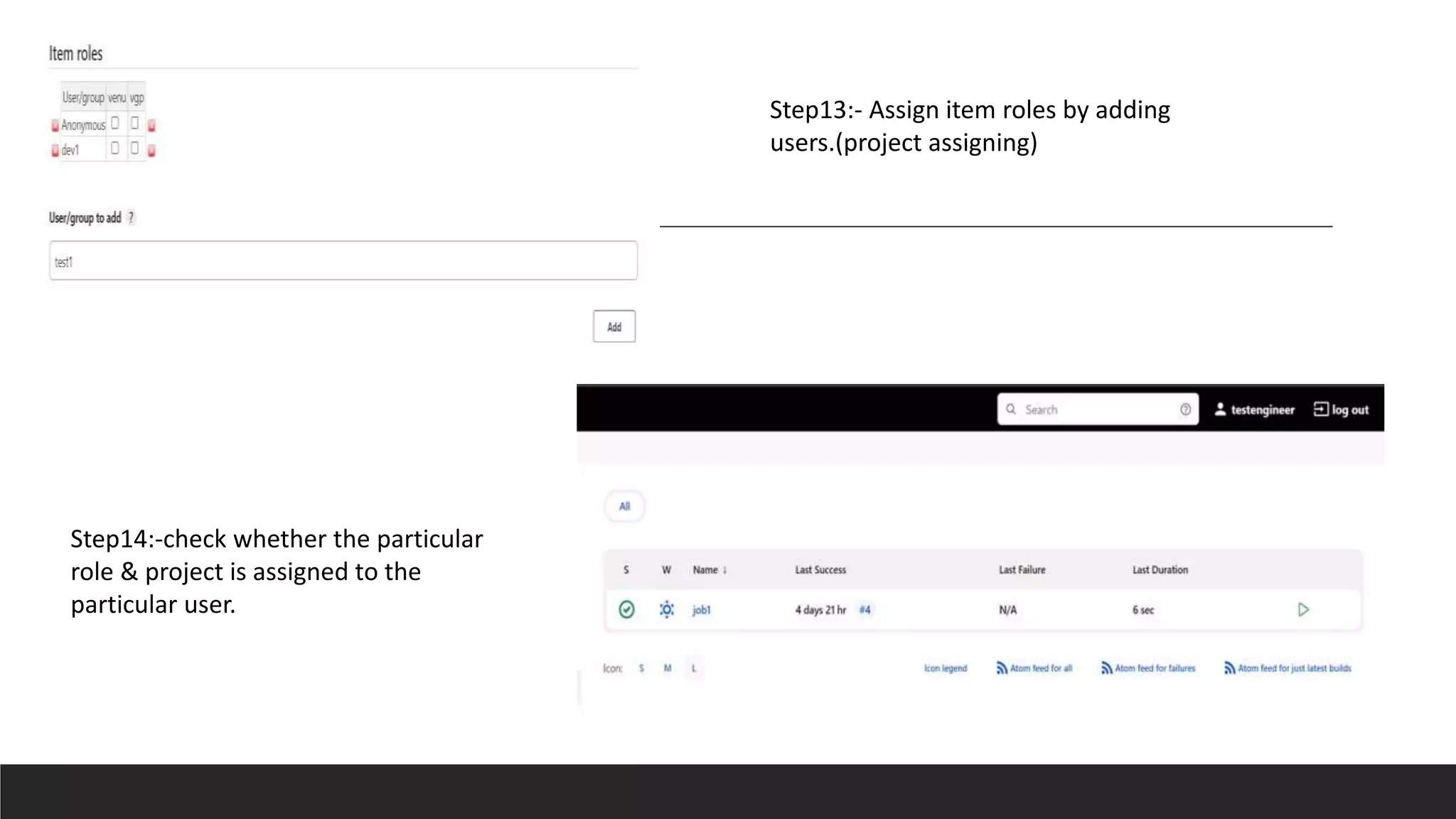This screenshot has height=819, width=1456.
Task: Click the testengineer user avatar icon
Action: pos(1220,409)
